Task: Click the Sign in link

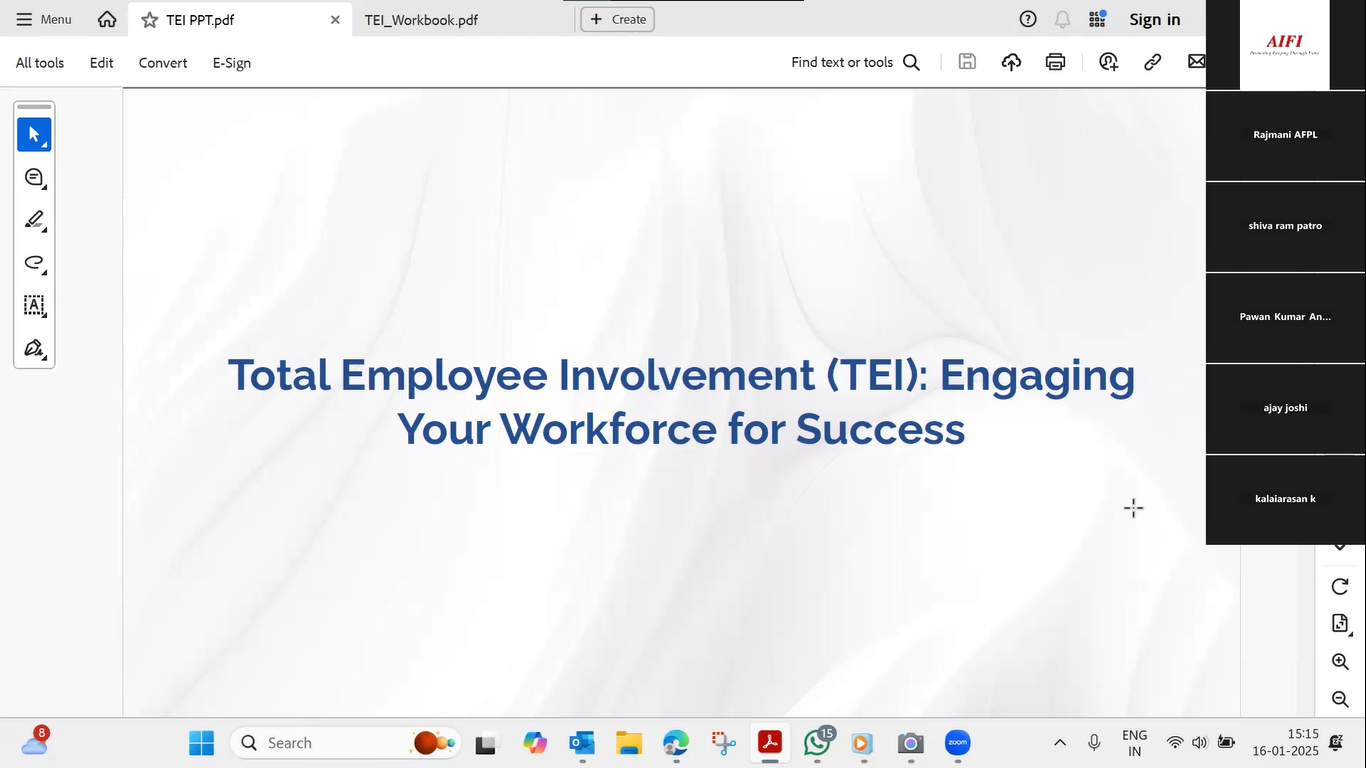Action: [1155, 19]
